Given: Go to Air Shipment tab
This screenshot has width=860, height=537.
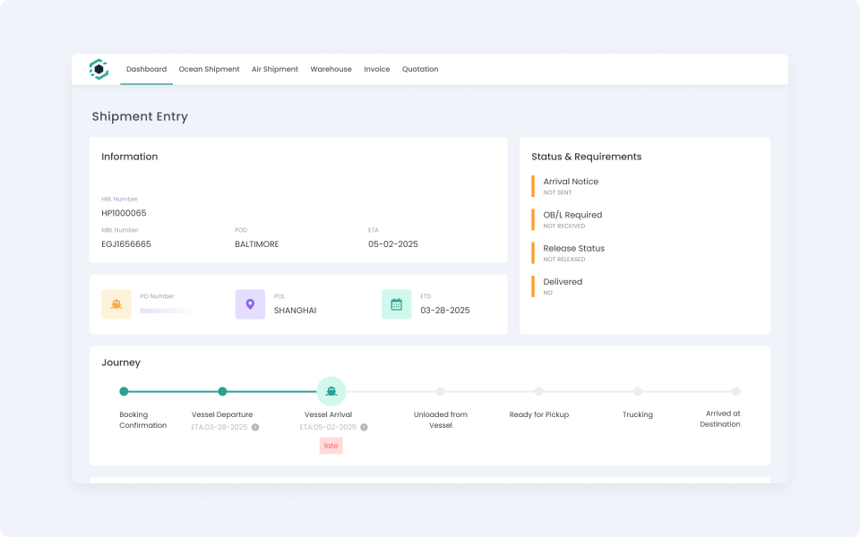Looking at the screenshot, I should point(275,69).
